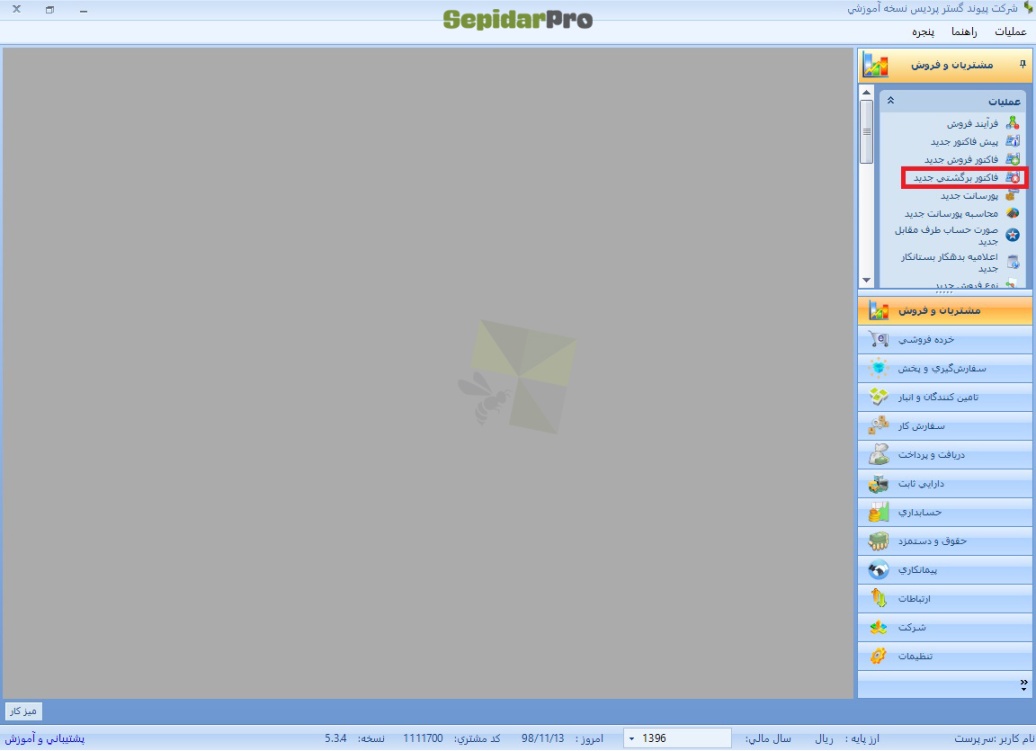Viewport: 1036px width, 751px height.
Task: Click the icon of دریافت و پرداخت
Action: 879,454
